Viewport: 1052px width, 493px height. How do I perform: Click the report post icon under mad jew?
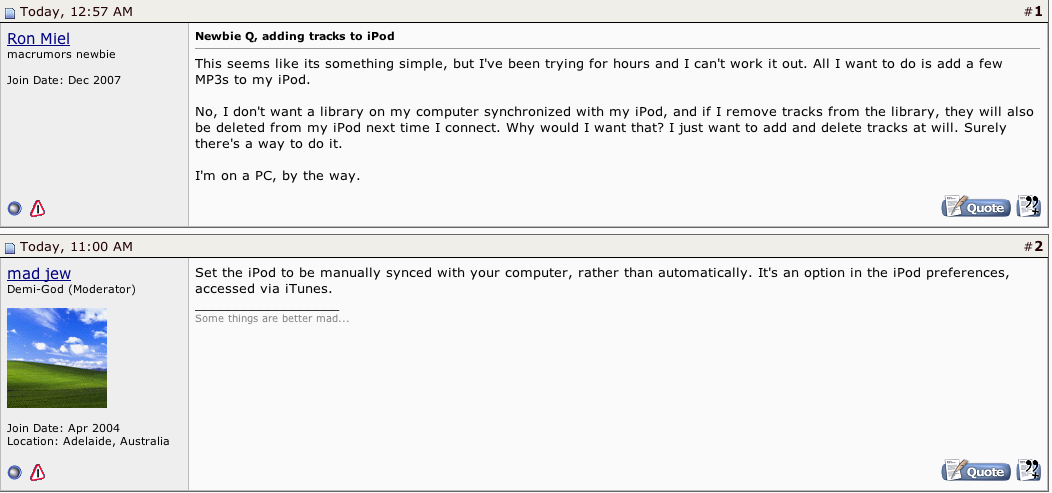38,473
